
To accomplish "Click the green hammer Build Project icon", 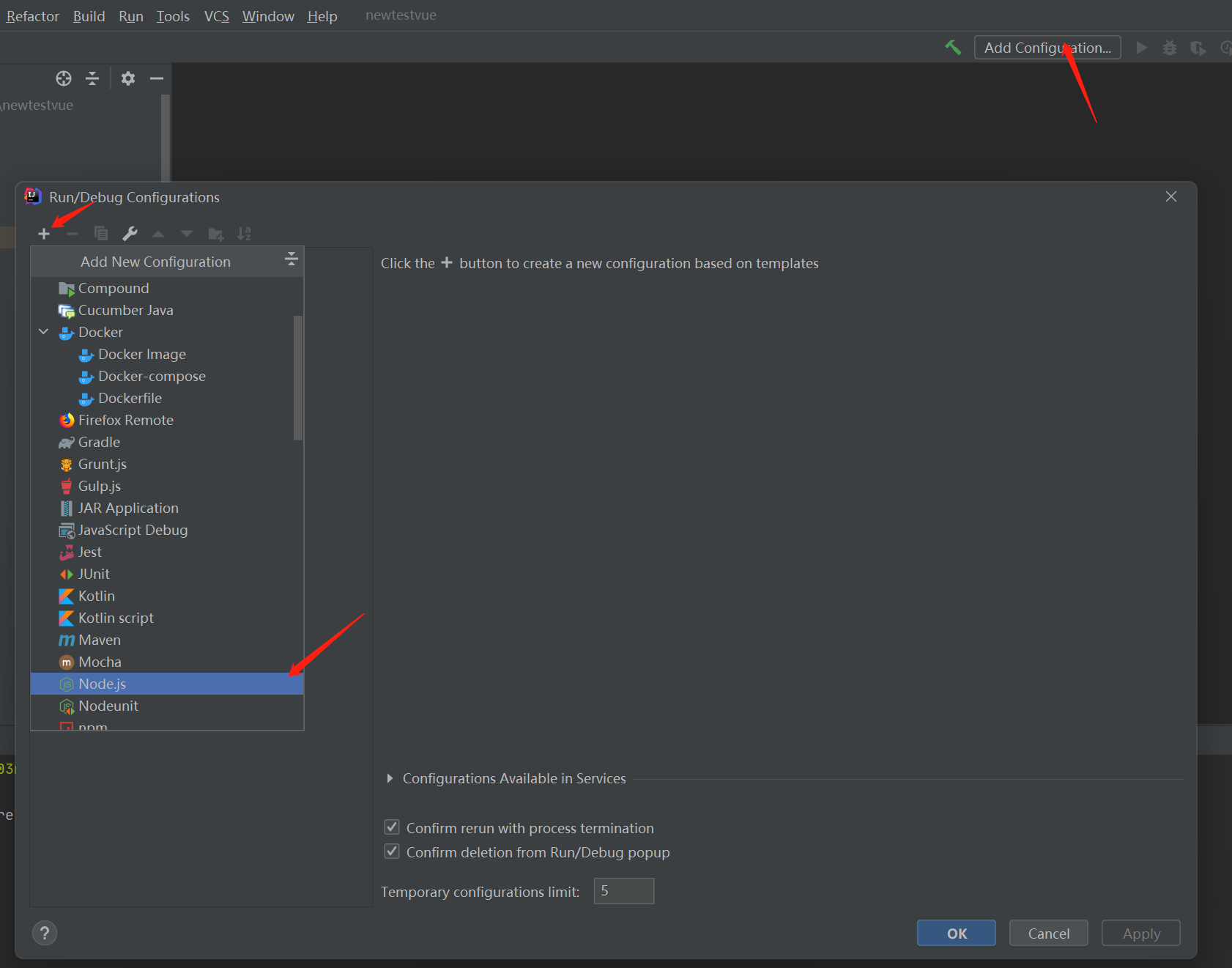I will pyautogui.click(x=953, y=48).
